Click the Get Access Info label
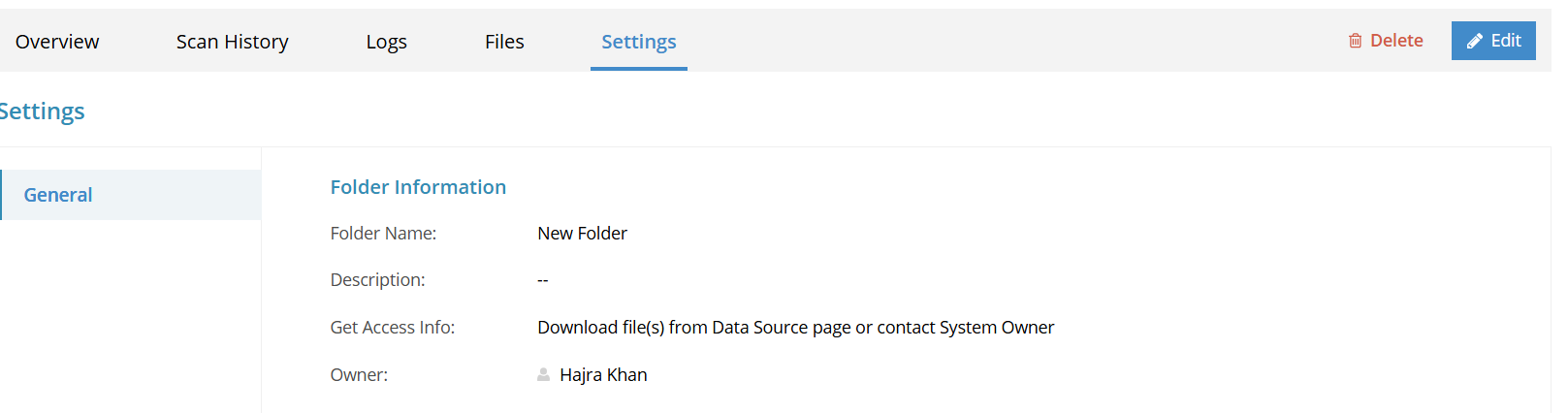1568x413 pixels. 393,328
